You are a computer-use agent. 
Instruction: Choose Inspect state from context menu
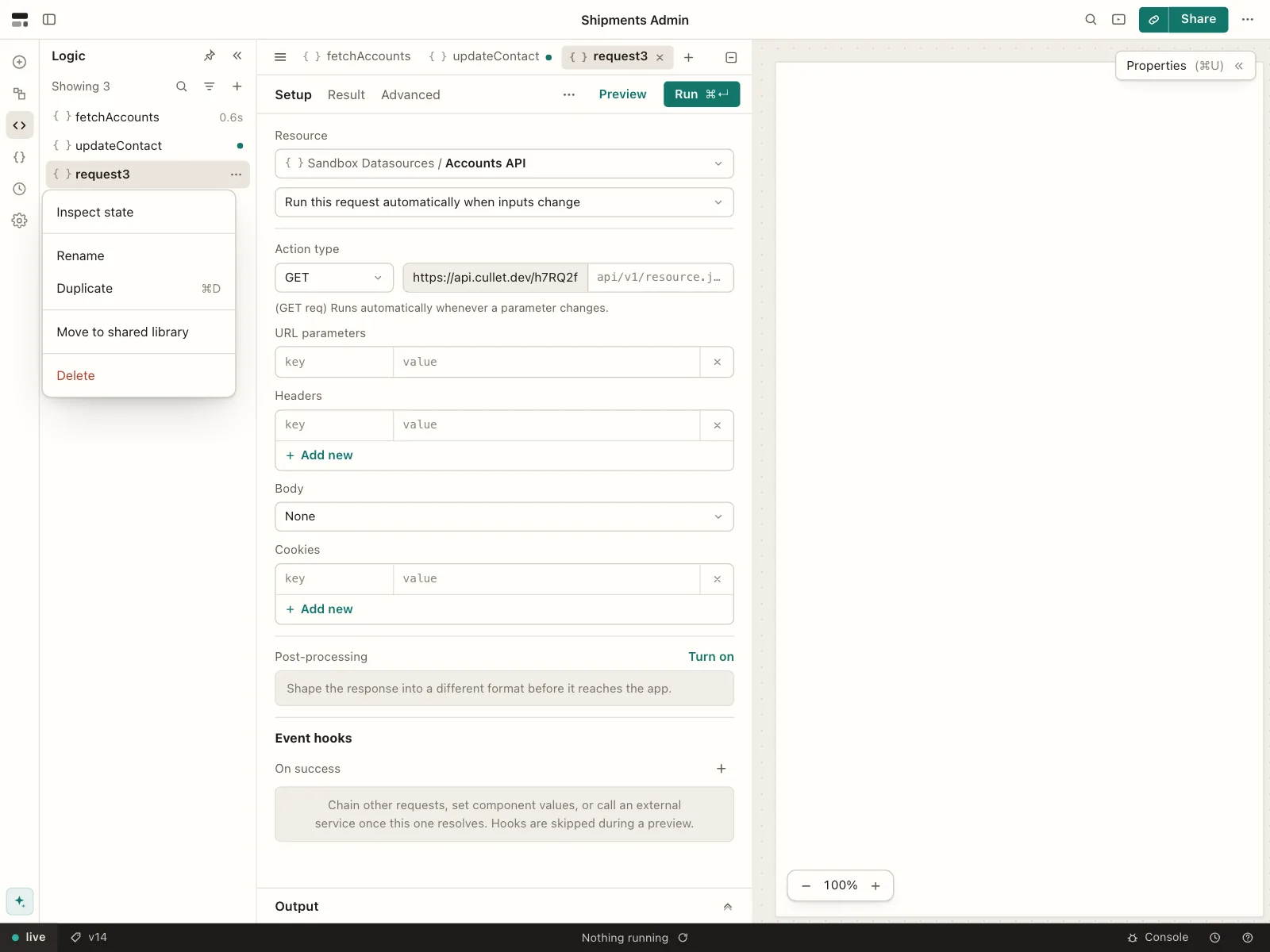point(139,213)
